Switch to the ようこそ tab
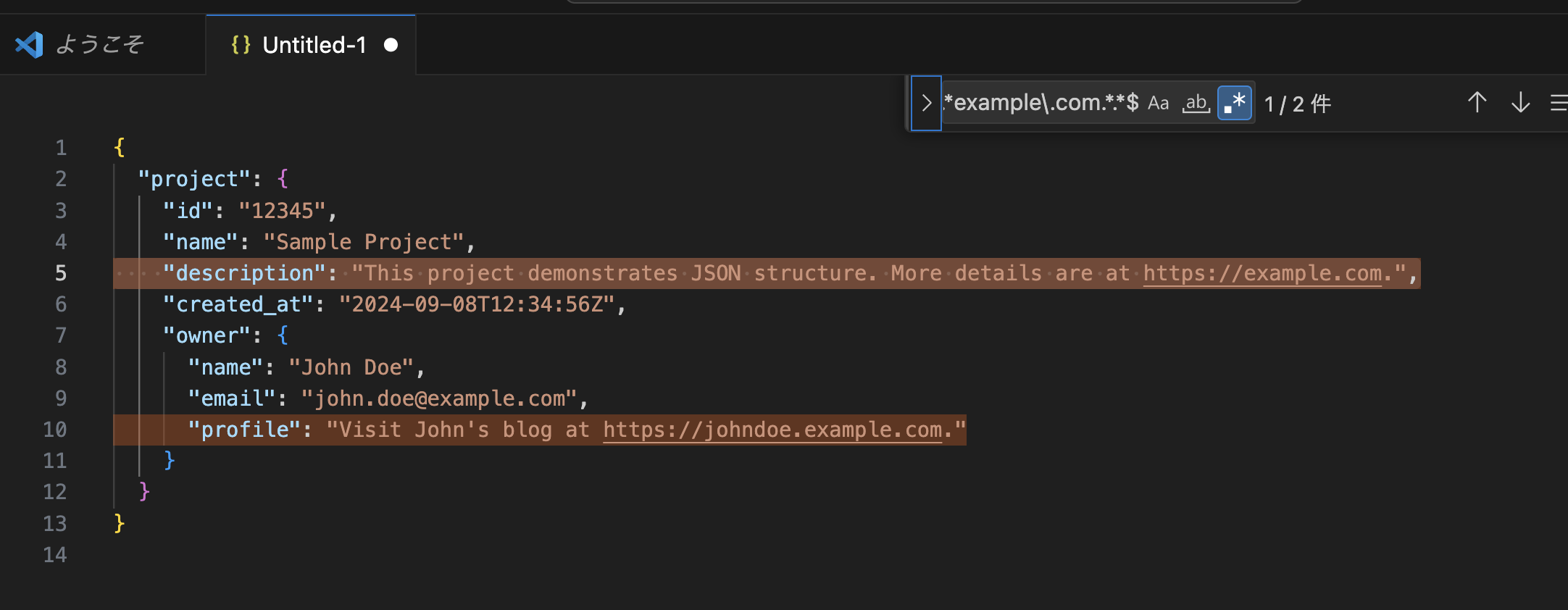 pyautogui.click(x=102, y=45)
